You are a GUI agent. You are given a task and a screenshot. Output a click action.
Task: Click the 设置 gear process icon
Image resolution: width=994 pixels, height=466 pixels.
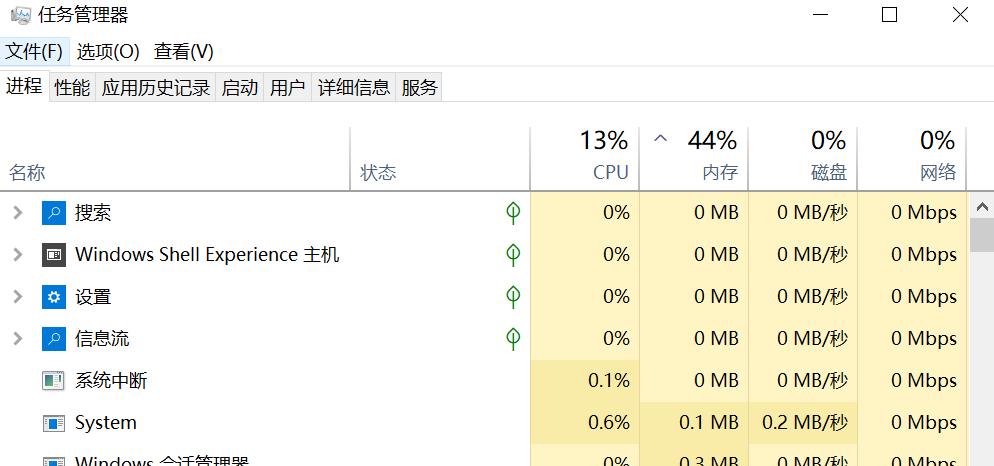point(53,297)
